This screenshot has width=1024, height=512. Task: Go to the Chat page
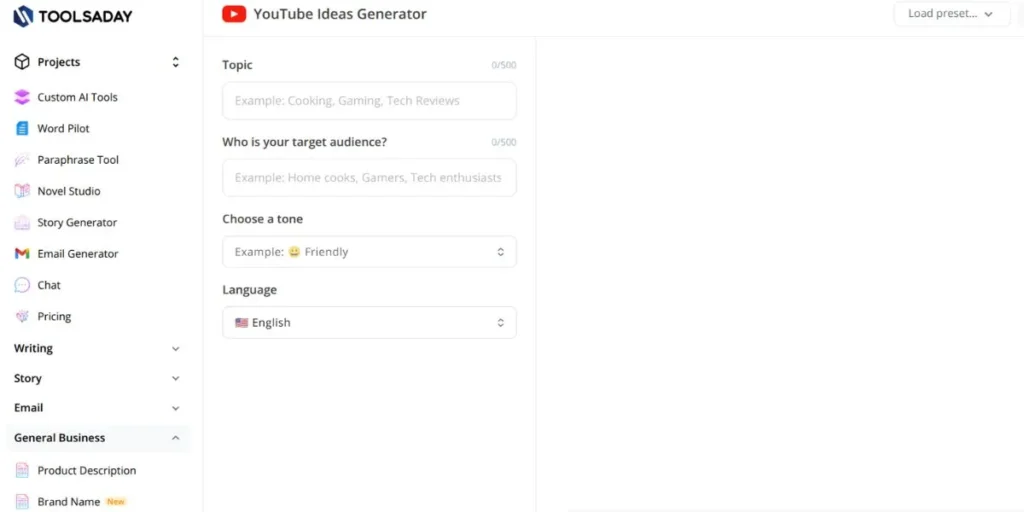[49, 285]
